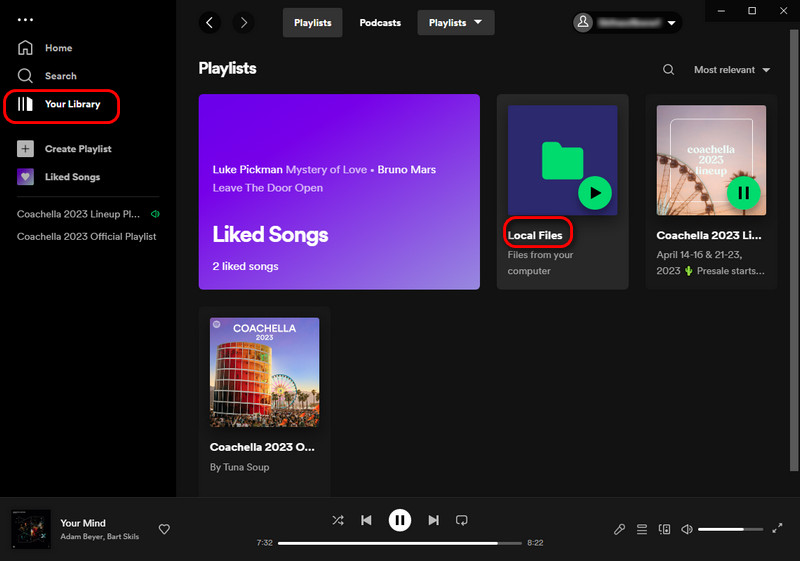Open the Liked Songs card
The image size is (800, 561).
(x=339, y=192)
